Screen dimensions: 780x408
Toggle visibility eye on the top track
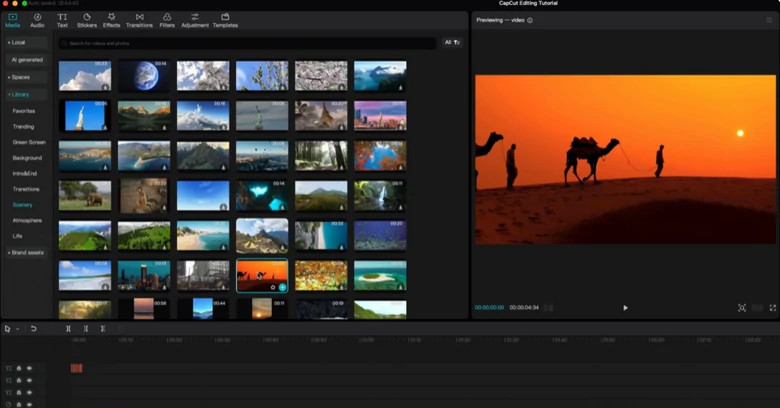coord(29,368)
